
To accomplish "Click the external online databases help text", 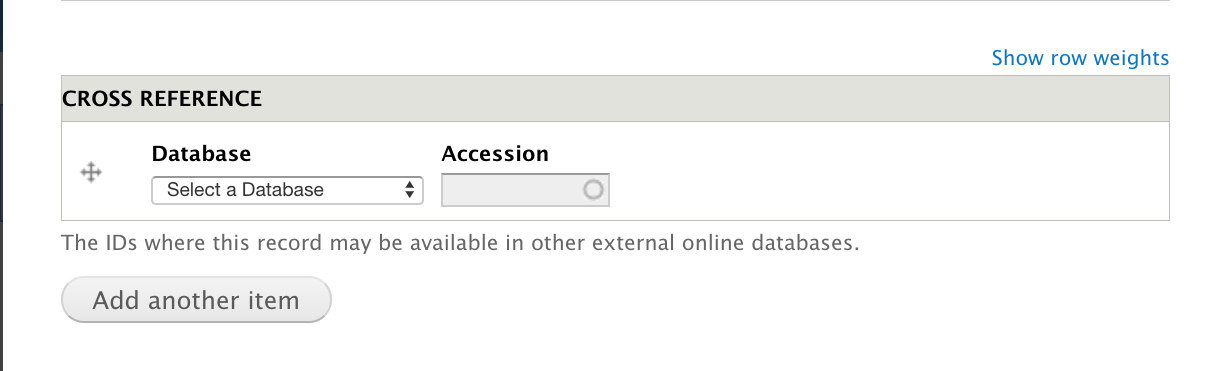I will (x=460, y=243).
